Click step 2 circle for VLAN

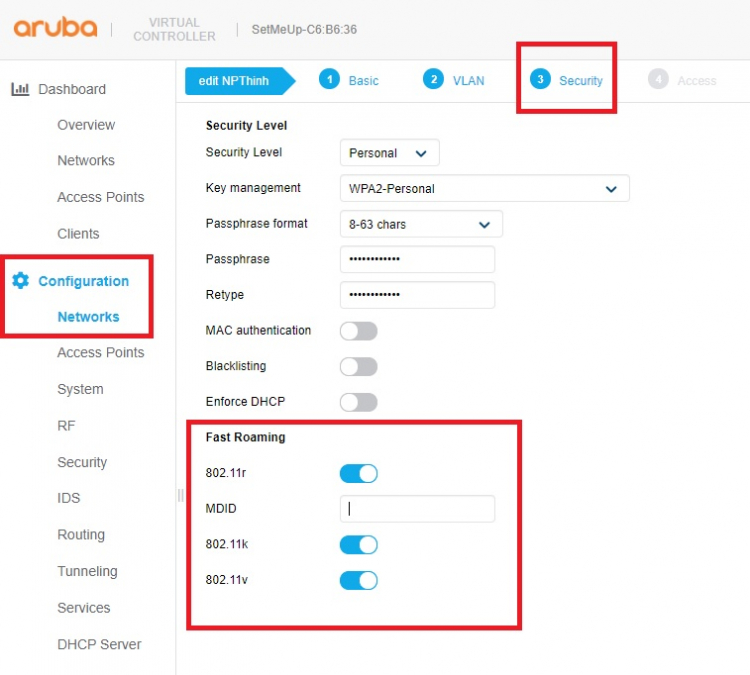click(x=433, y=79)
